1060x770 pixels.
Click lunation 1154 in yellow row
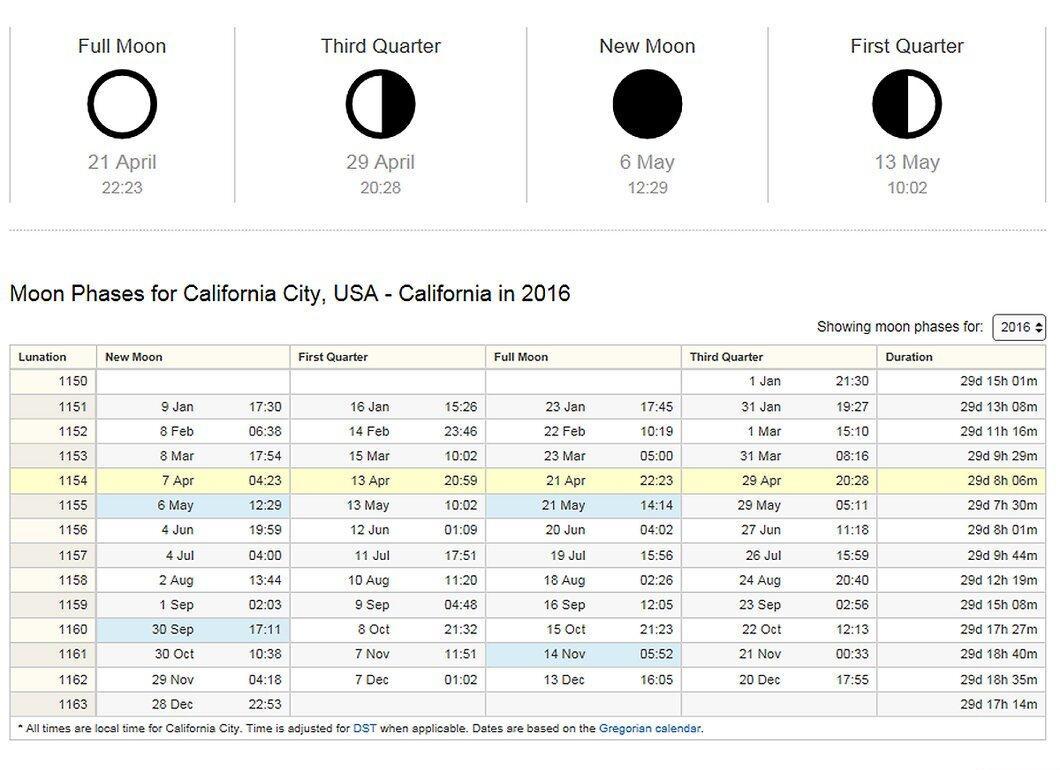[72, 481]
